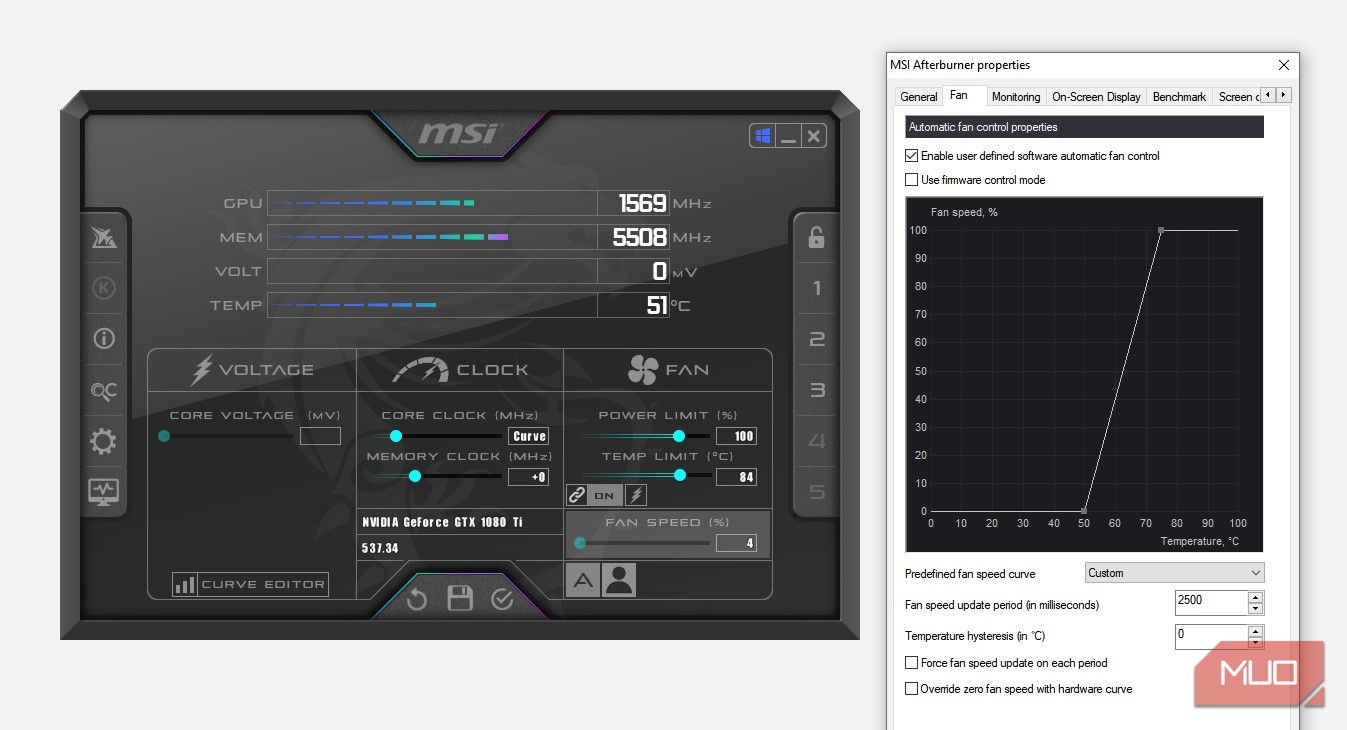Open the Curve Editor button
This screenshot has width=1347, height=730.
coord(251,584)
